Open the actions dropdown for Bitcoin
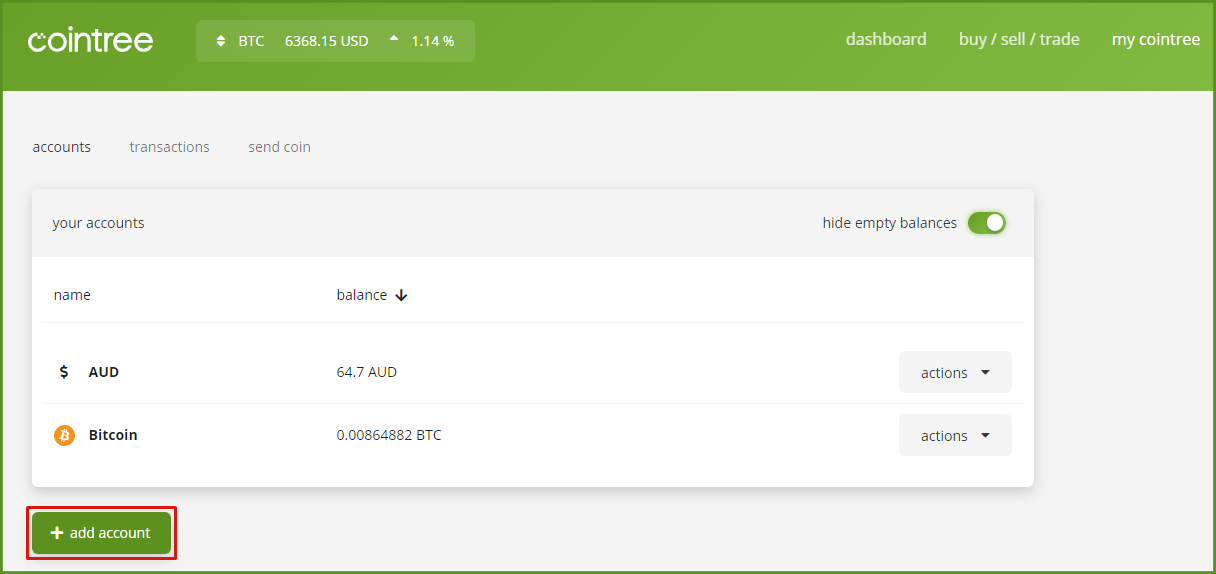Screen dimensions: 1216x574 click(955, 435)
